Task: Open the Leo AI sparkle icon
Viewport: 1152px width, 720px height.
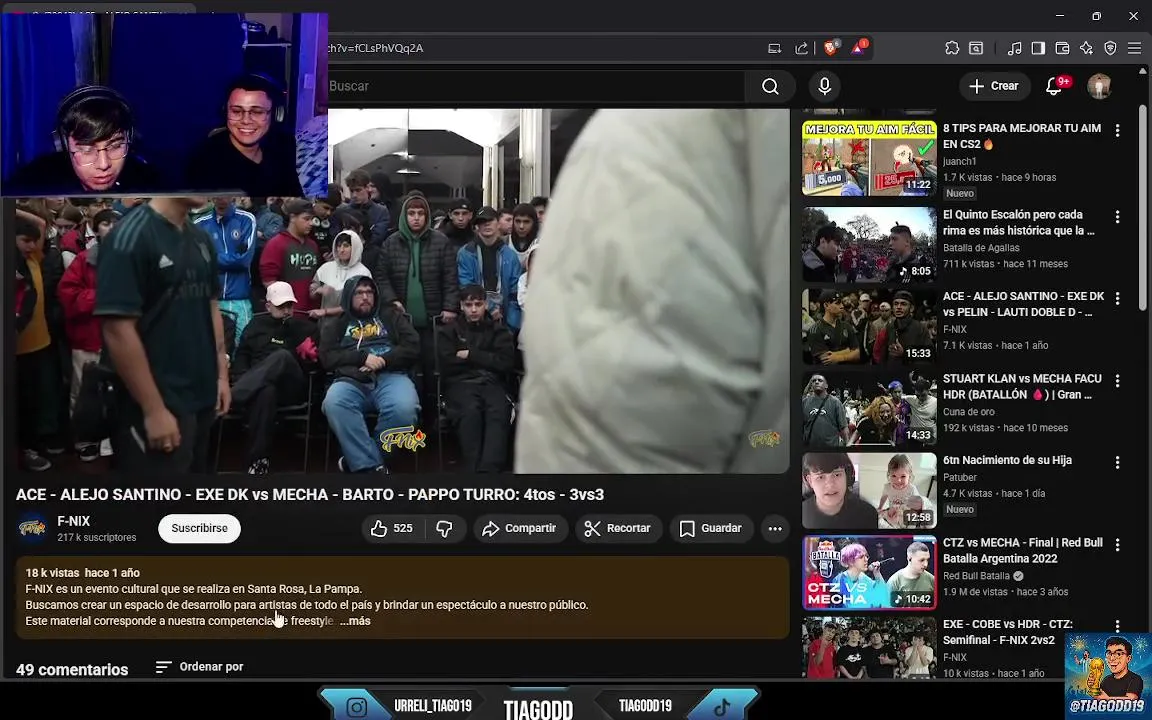Action: coord(1086,48)
